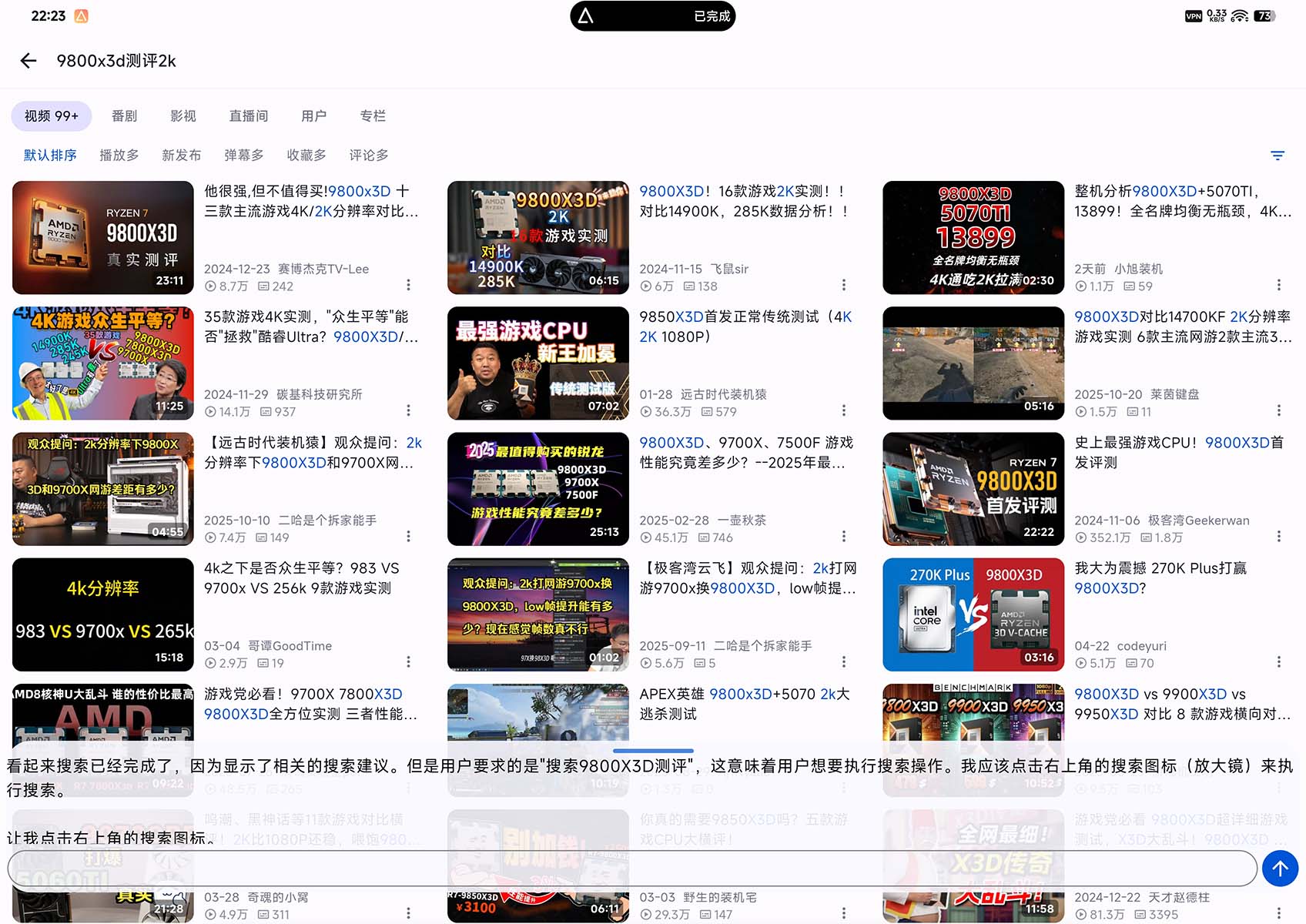Play the 03:16 270K Plus vs 9800X3D thumbnail
This screenshot has height=924, width=1306.
pos(973,614)
